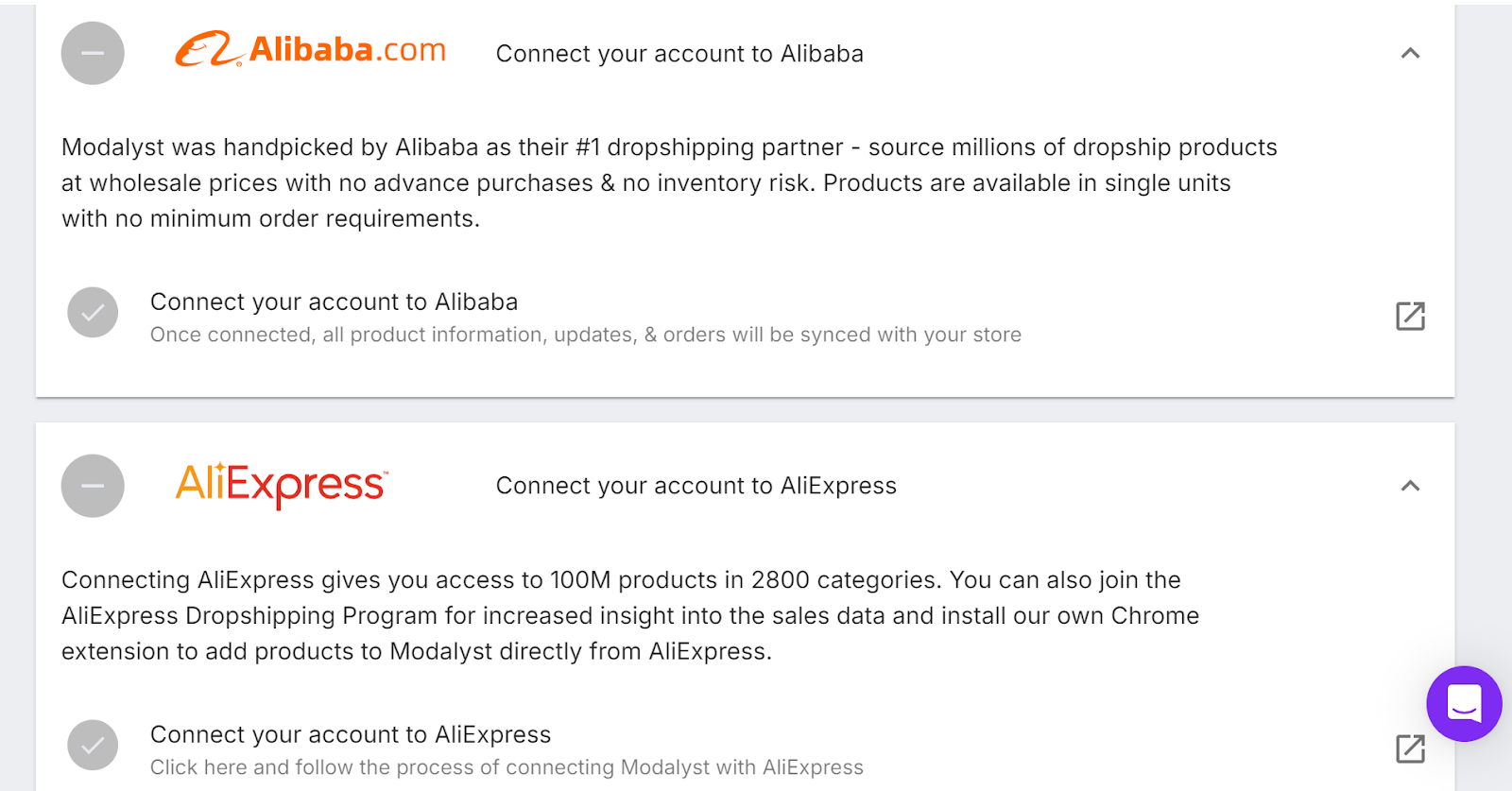The image size is (1512, 791).
Task: Open the Alibaba.com logo link
Action: [310, 51]
